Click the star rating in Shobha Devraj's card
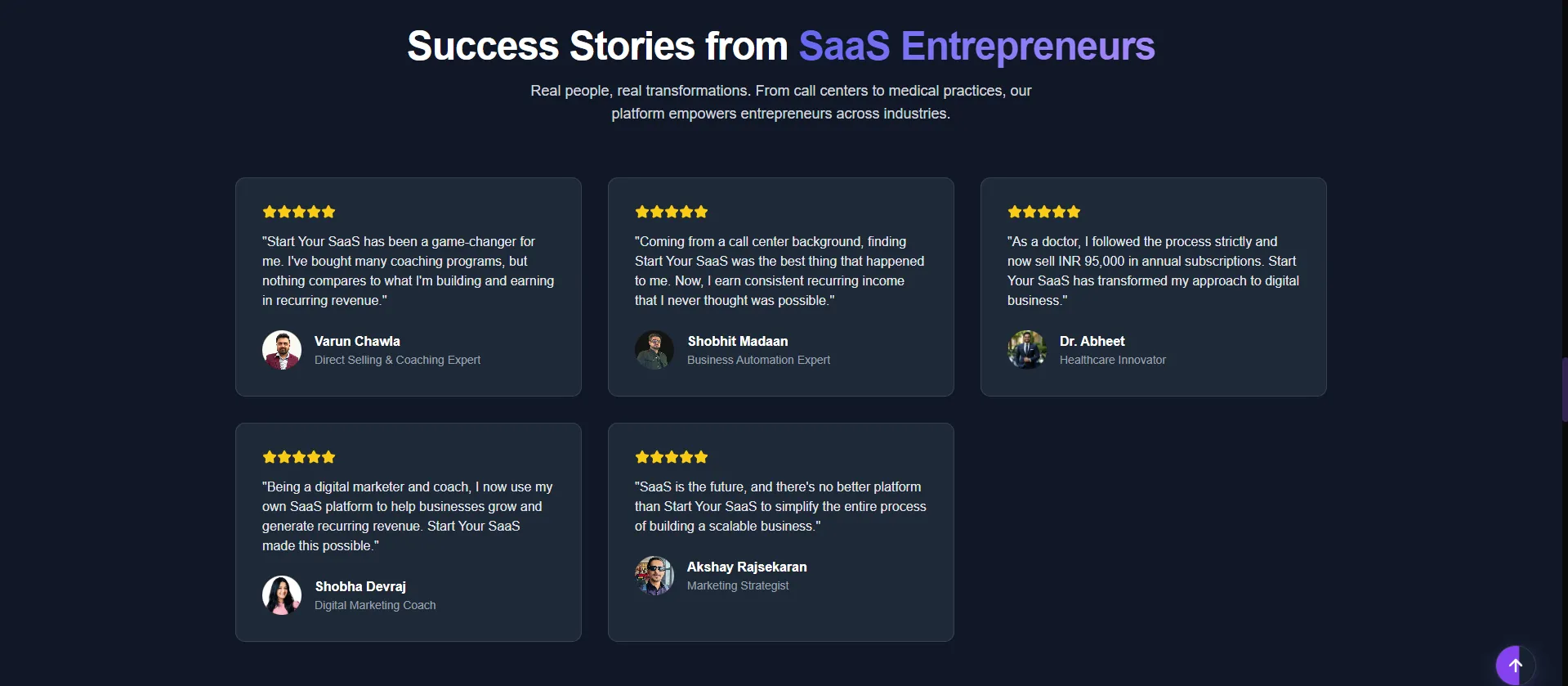This screenshot has width=1568, height=686. [x=299, y=457]
